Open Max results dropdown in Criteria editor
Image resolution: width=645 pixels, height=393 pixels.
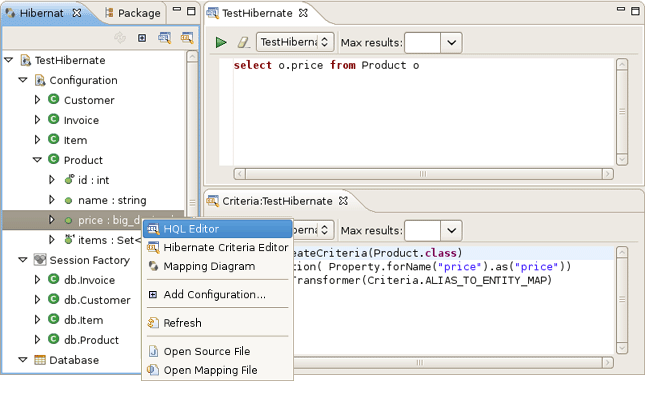451,230
